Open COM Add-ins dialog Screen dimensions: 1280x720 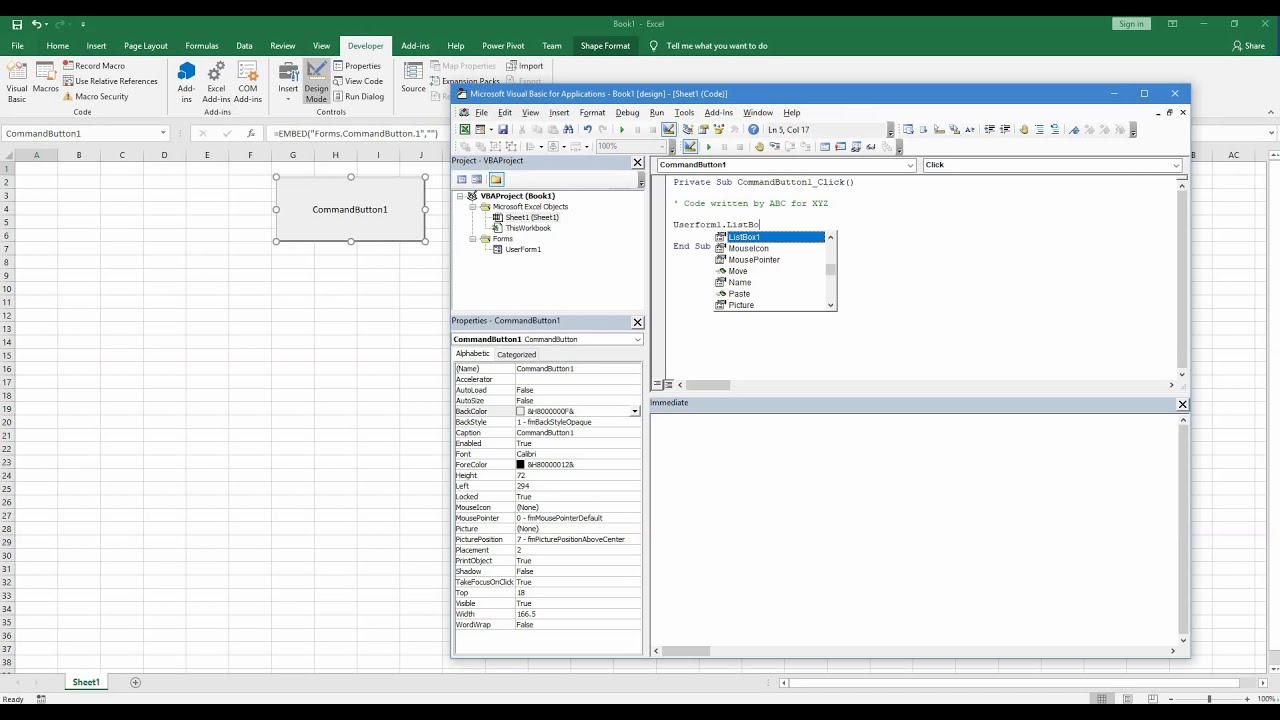click(x=248, y=80)
